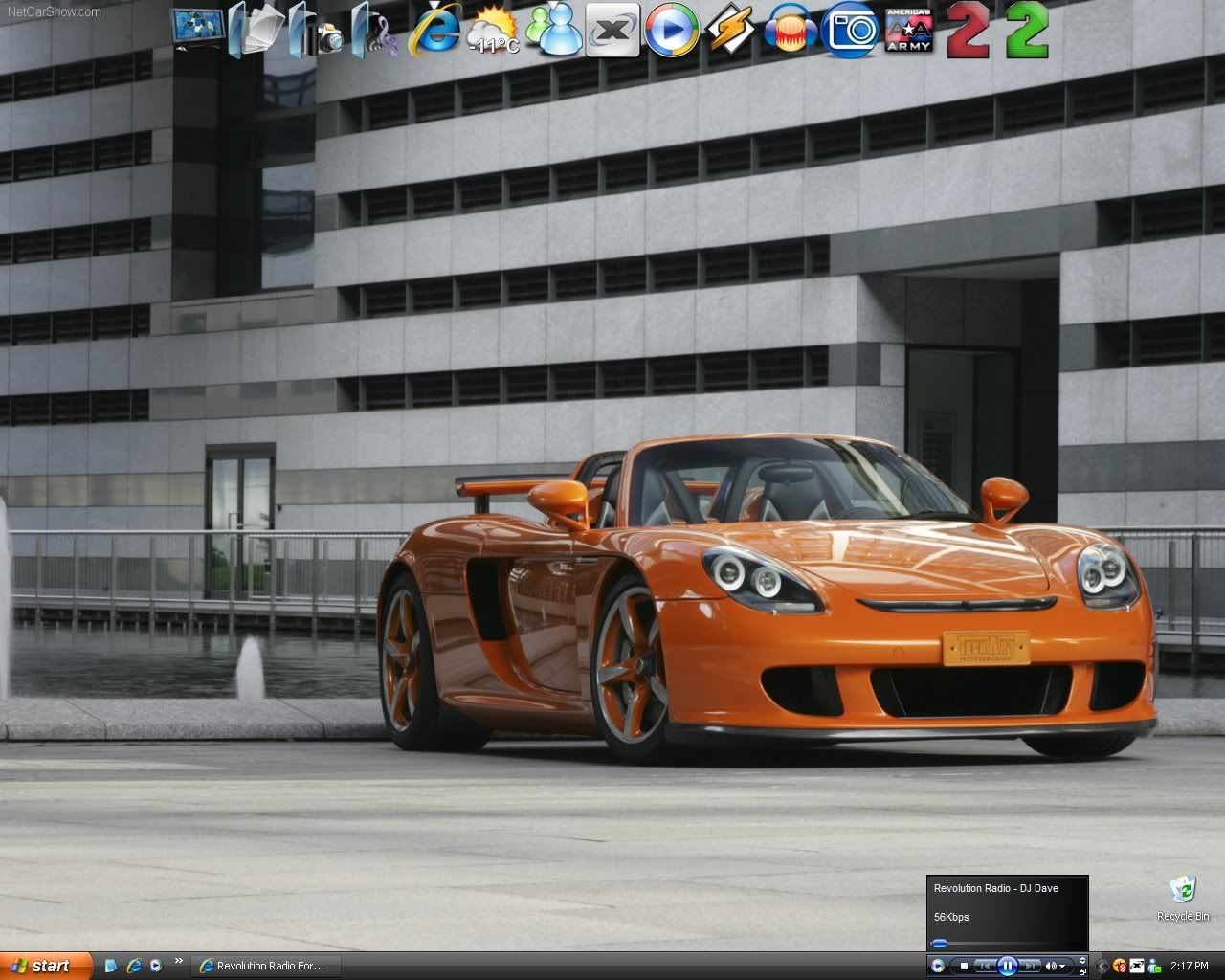This screenshot has width=1225, height=980.
Task: Open the silver X application in dock
Action: pos(612,30)
